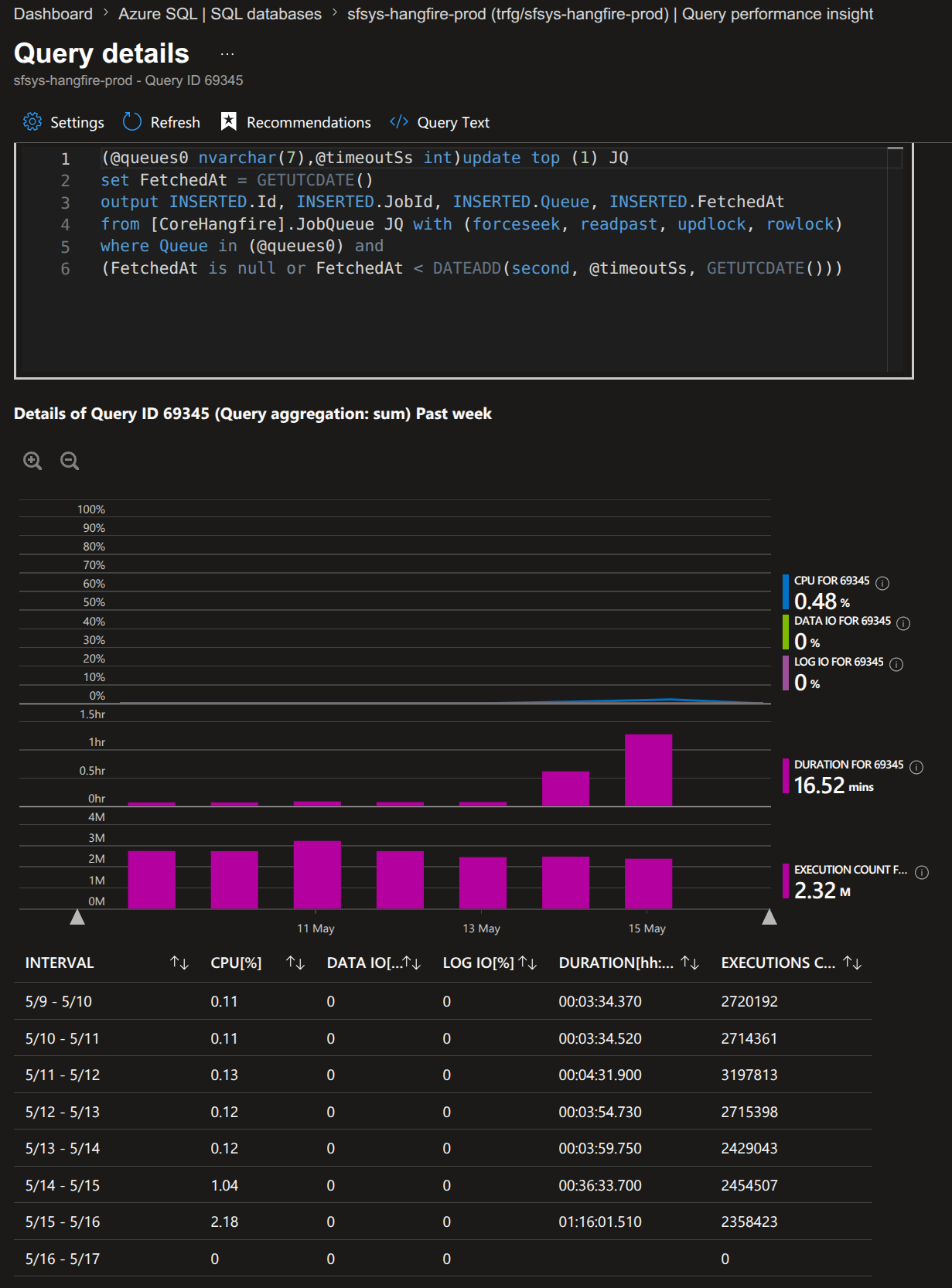The width and height of the screenshot is (952, 1288).
Task: Click the Settings toolbar label
Action: (77, 122)
